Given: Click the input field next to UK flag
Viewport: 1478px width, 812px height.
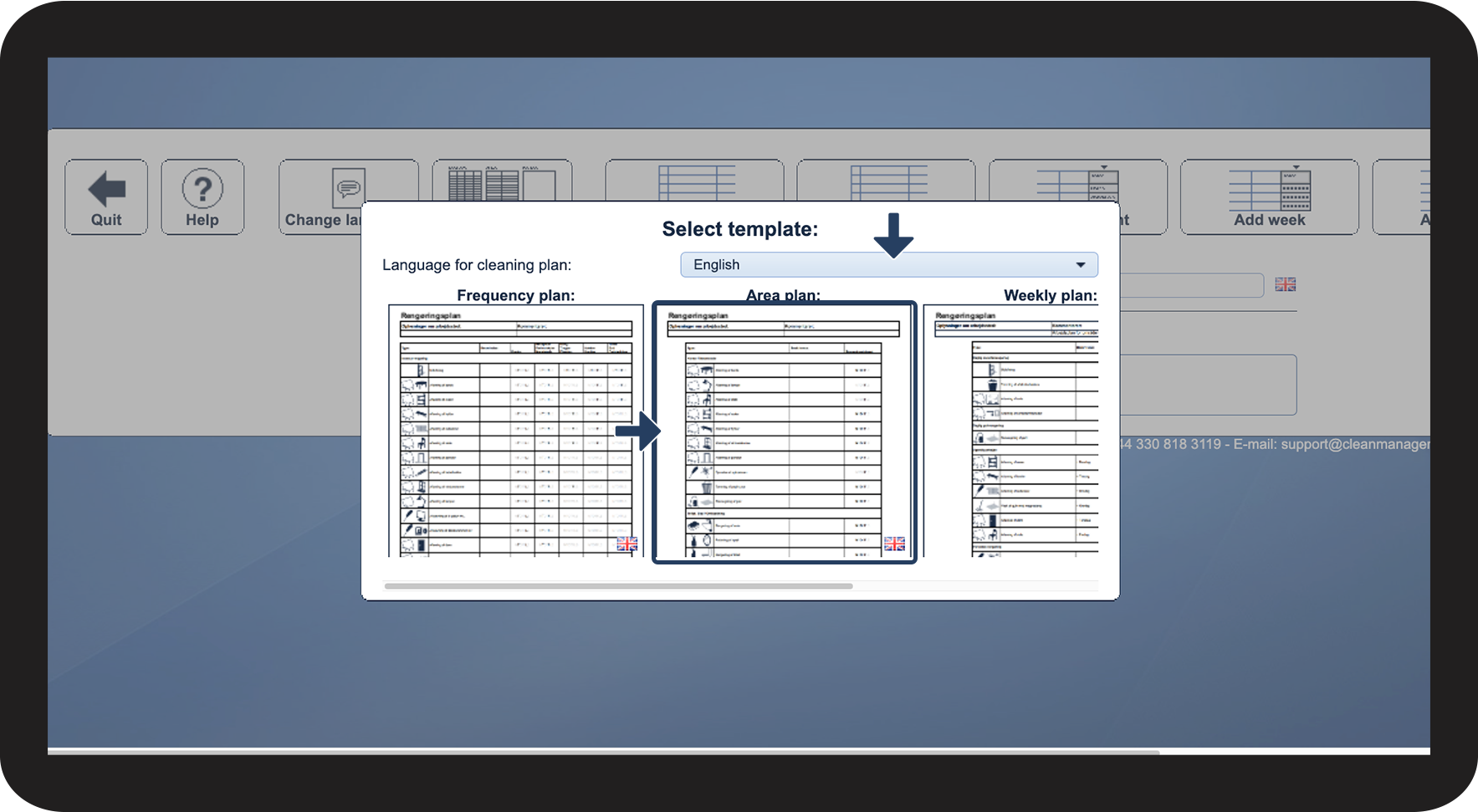Looking at the screenshot, I should pos(1191,285).
